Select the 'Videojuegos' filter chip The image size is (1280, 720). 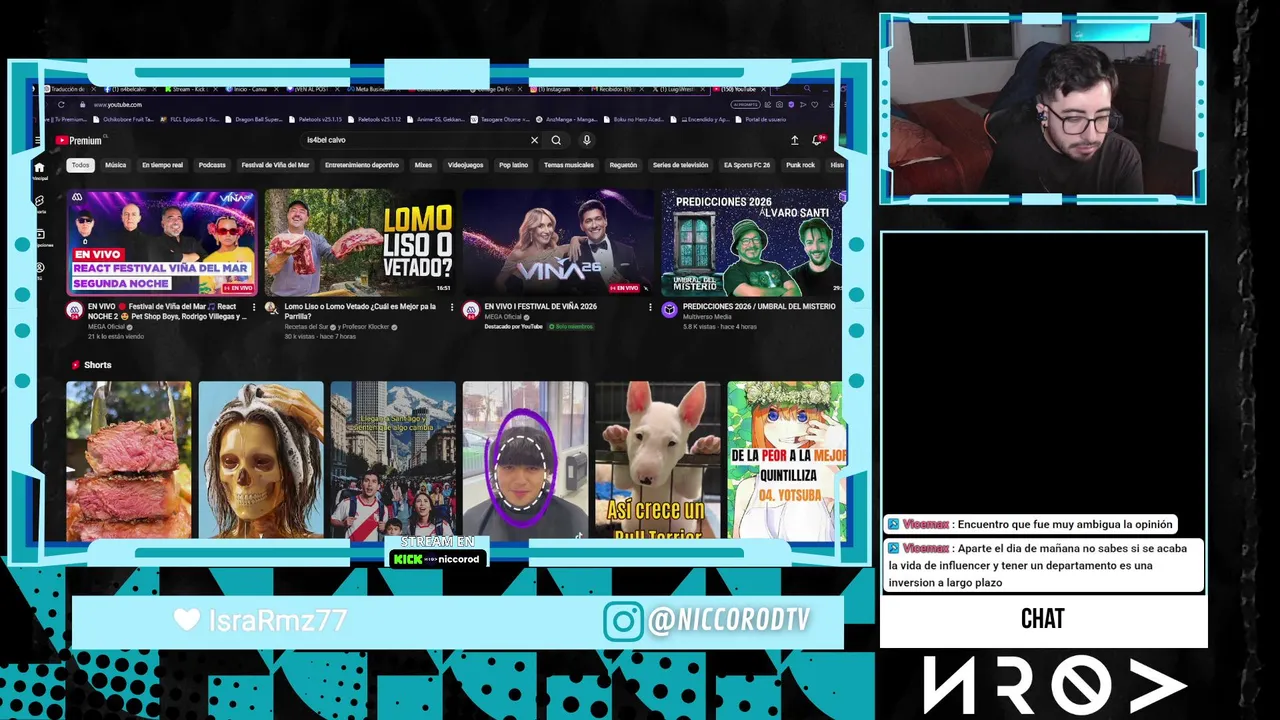pos(466,165)
